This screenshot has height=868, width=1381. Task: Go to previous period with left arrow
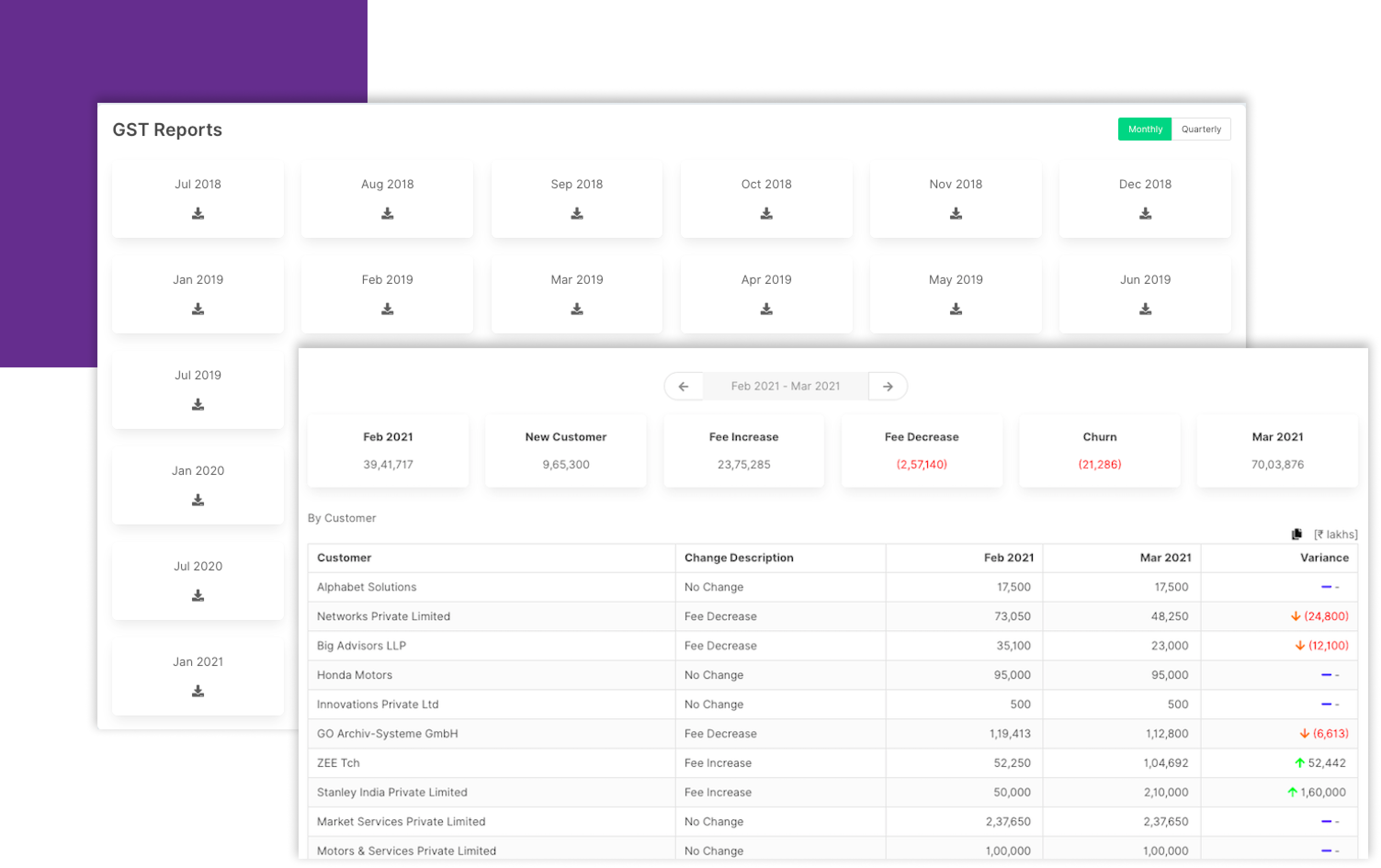[683, 386]
